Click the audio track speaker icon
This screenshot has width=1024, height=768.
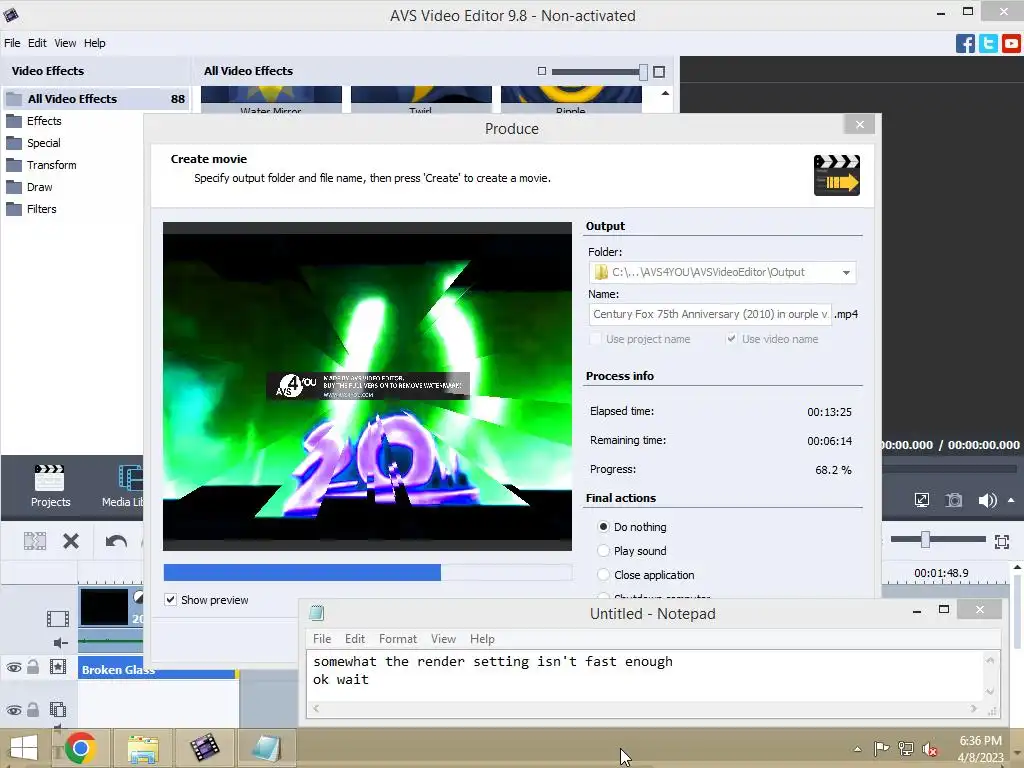point(60,643)
